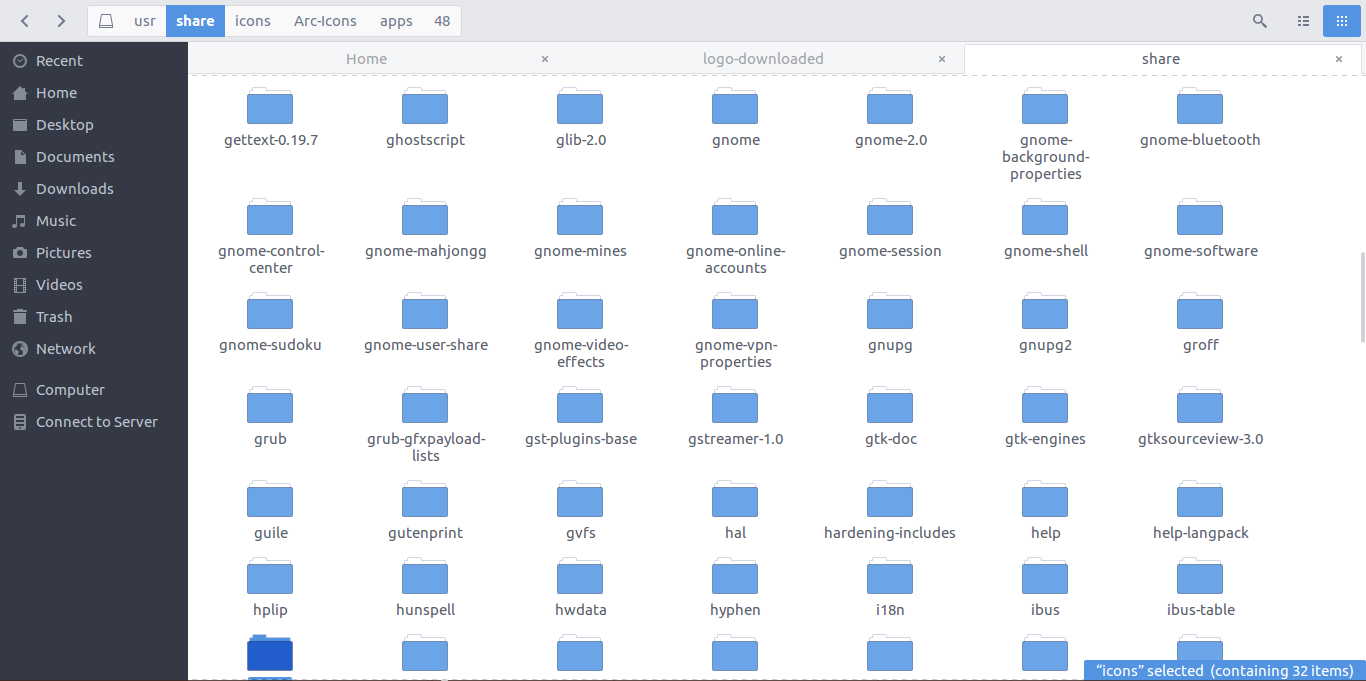This screenshot has height=681, width=1366.
Task: Jump to 48 in the path bar
Action: (442, 21)
